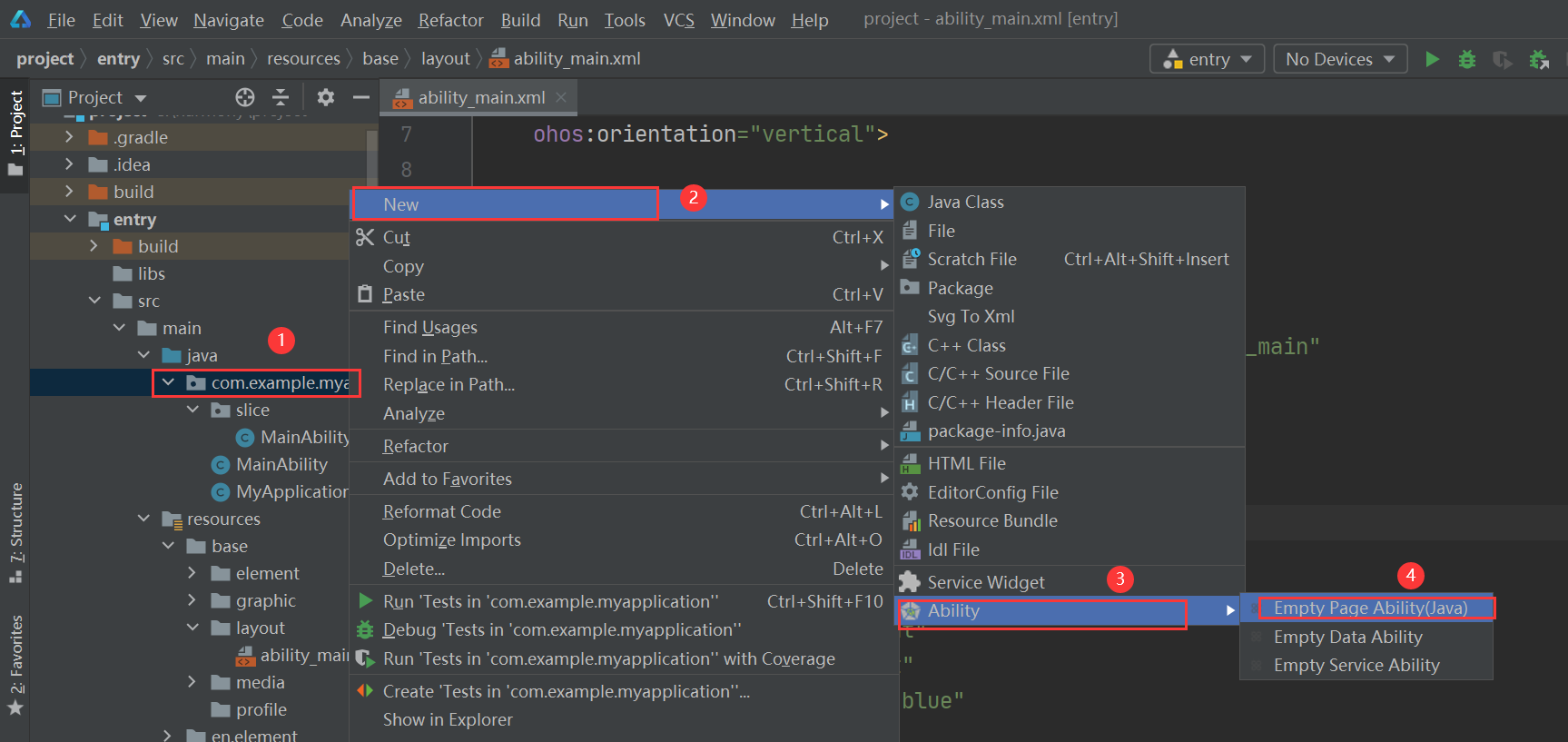Expand the .idea folder

click(69, 164)
